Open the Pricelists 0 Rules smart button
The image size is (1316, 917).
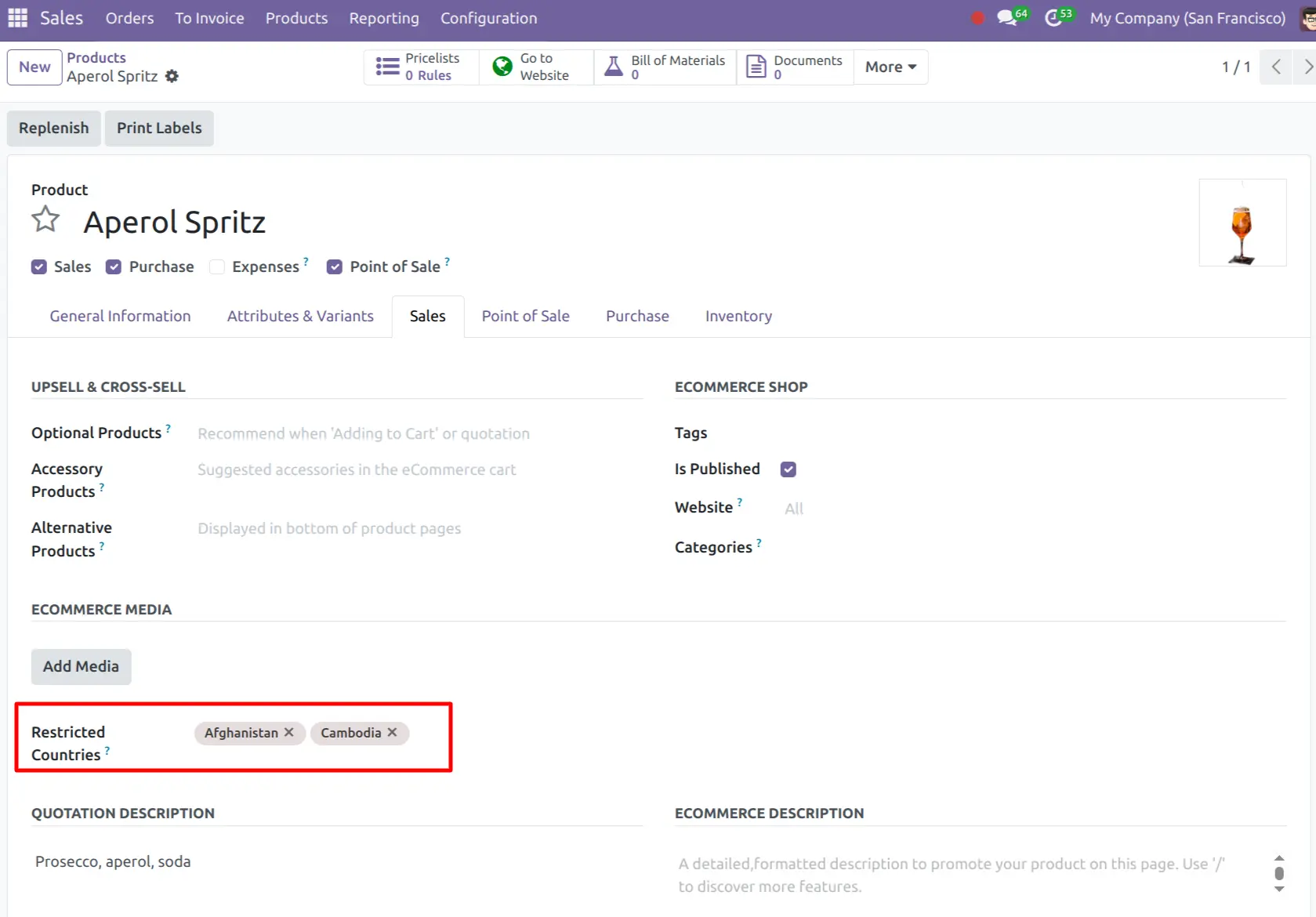421,67
